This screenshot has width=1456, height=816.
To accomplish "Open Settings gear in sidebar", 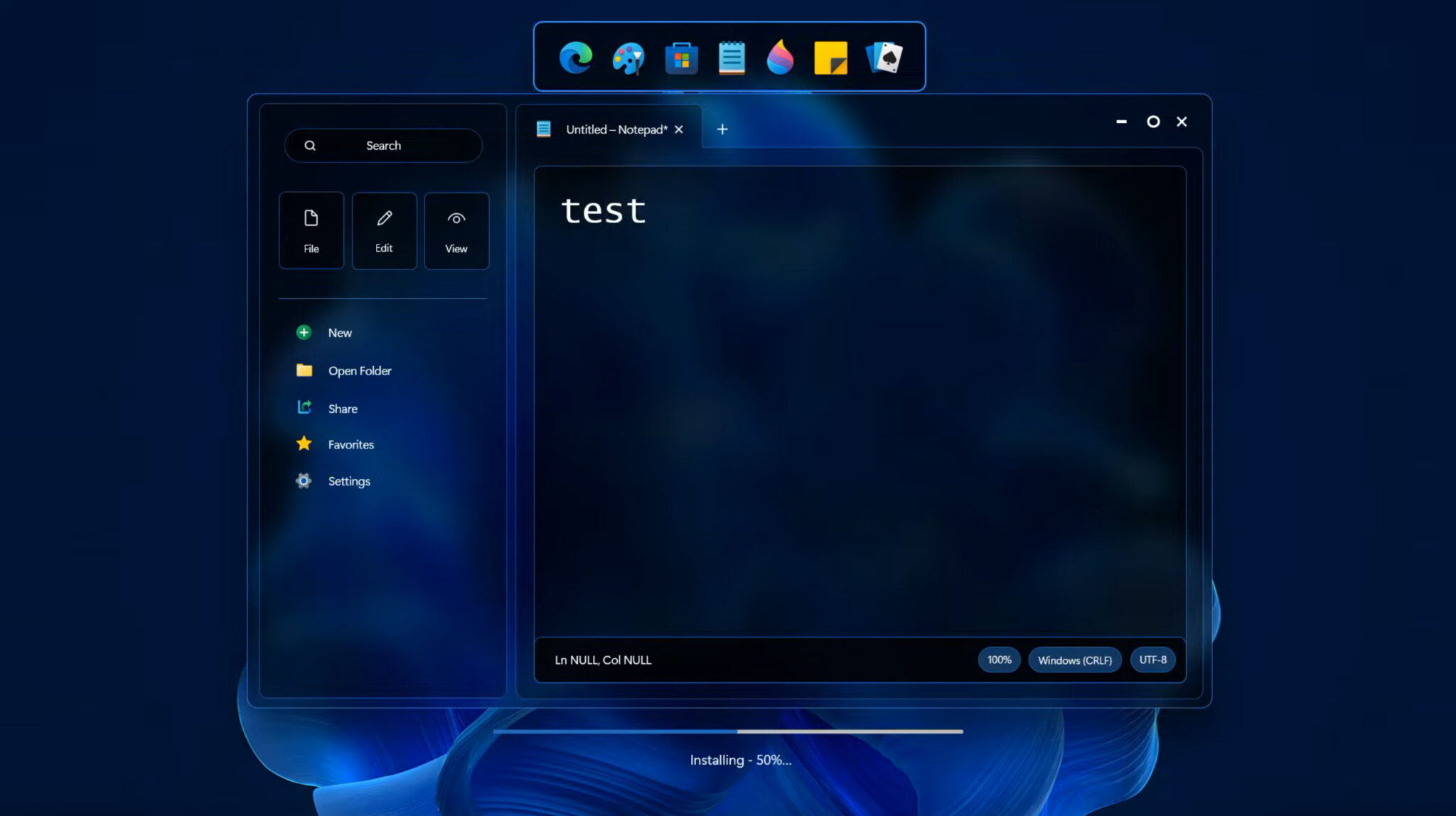I will pos(348,481).
